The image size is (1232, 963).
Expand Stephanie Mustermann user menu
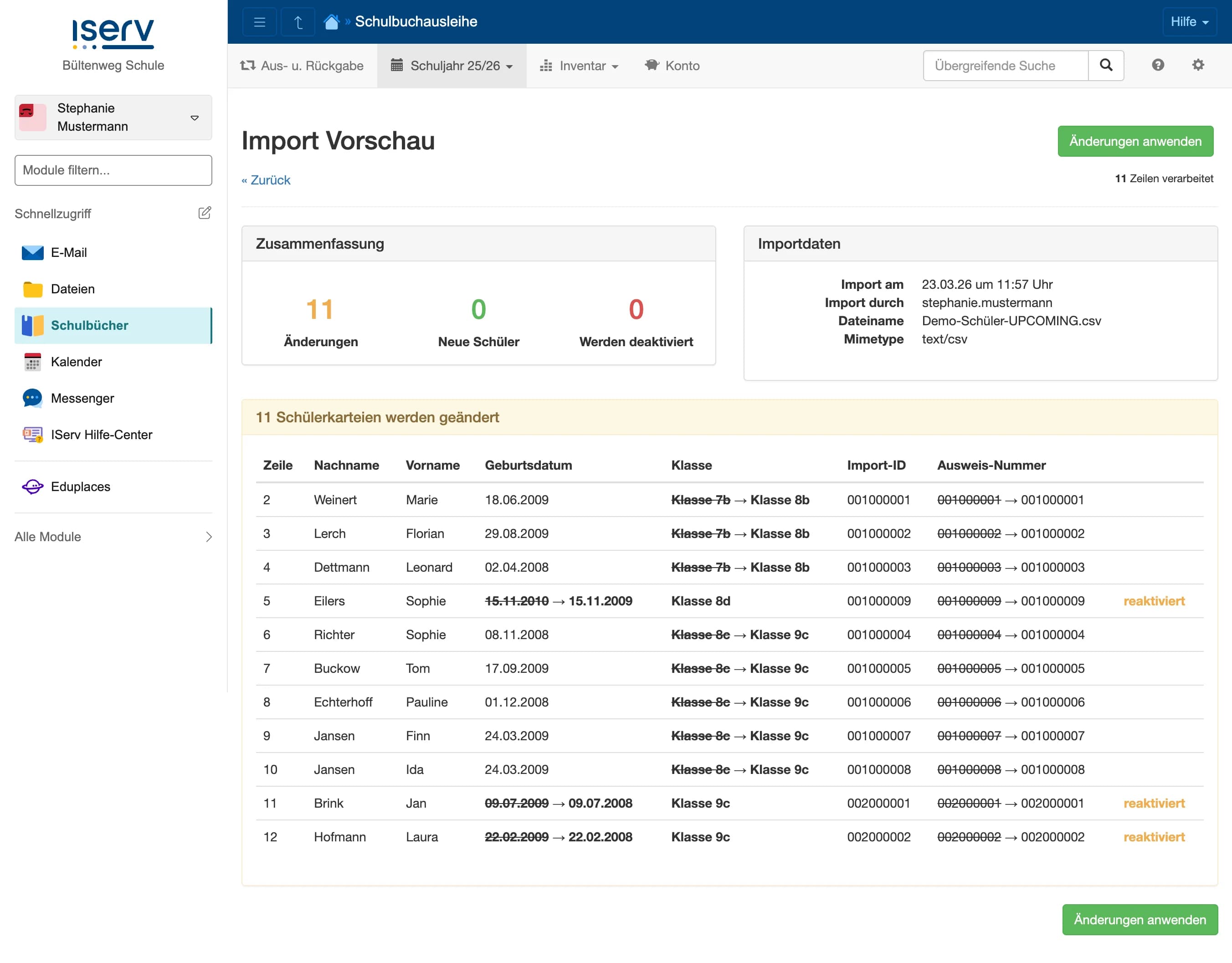[x=113, y=118]
